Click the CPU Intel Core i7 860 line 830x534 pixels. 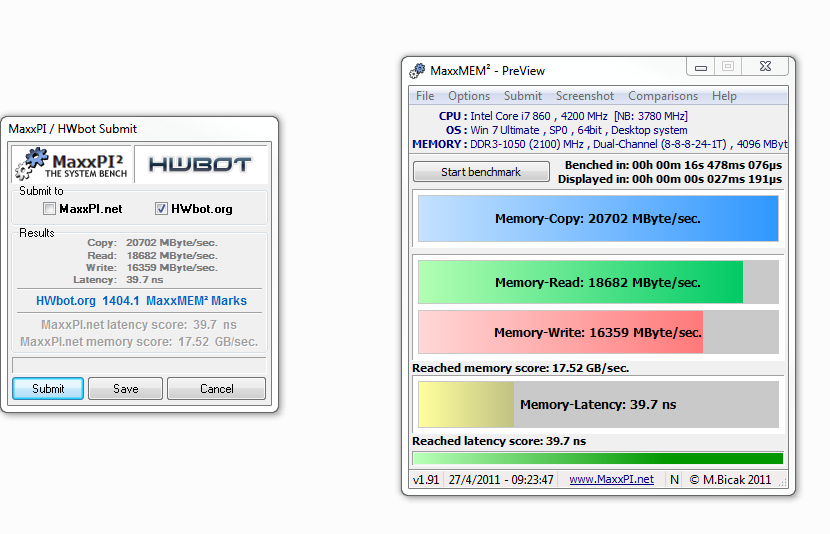(563, 116)
